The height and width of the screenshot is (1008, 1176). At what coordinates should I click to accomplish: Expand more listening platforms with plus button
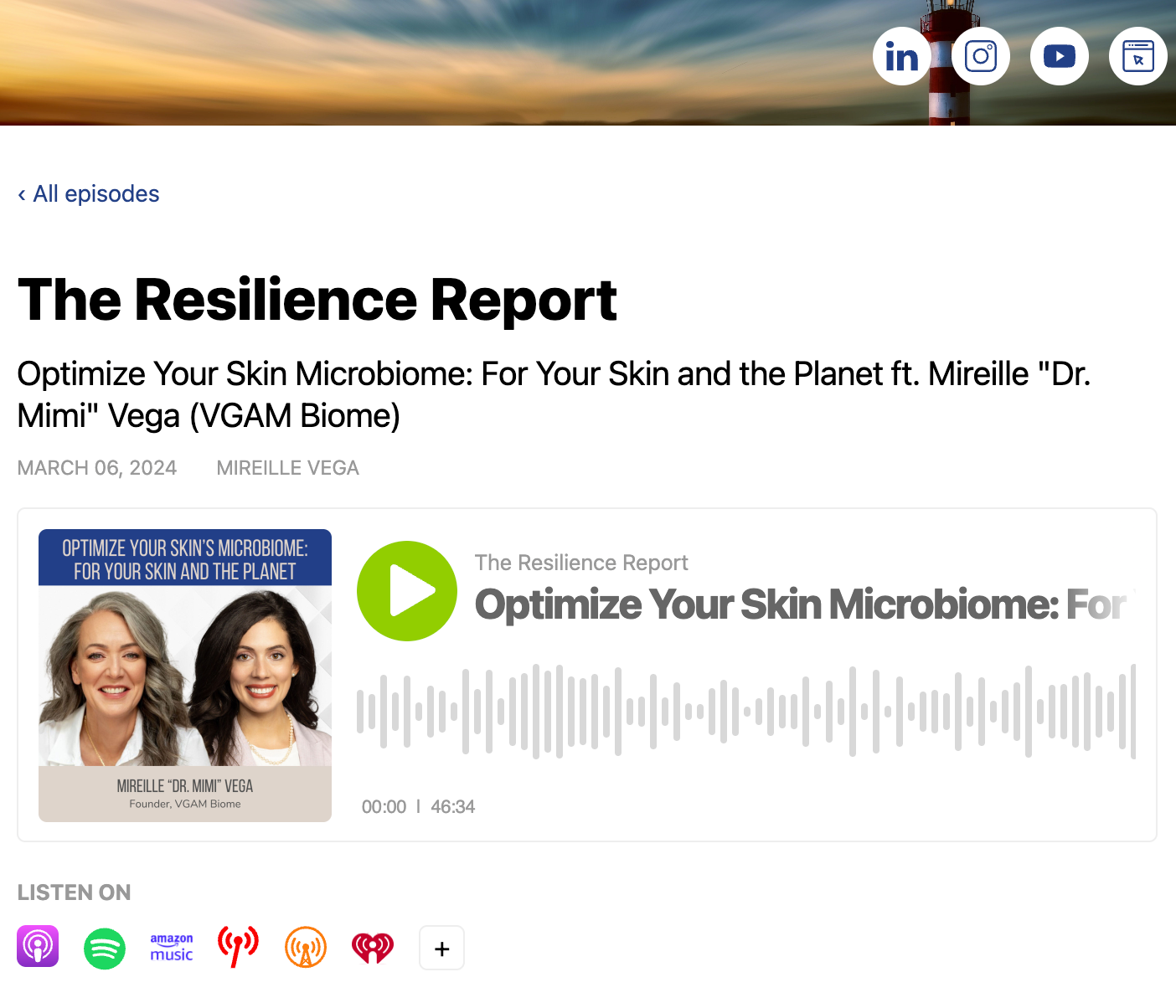[441, 948]
